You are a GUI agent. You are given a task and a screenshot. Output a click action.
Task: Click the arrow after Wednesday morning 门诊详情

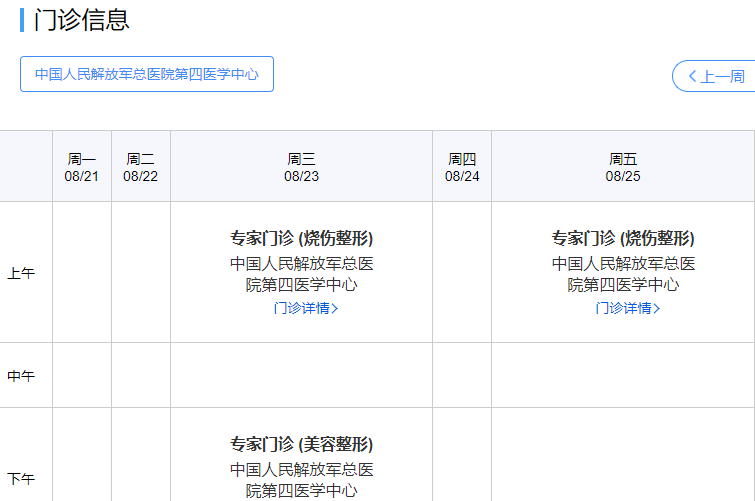click(x=335, y=308)
